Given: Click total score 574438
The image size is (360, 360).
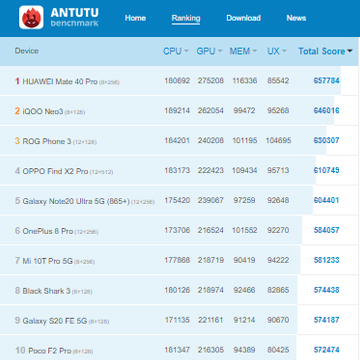Looking at the screenshot, I should [x=326, y=290].
